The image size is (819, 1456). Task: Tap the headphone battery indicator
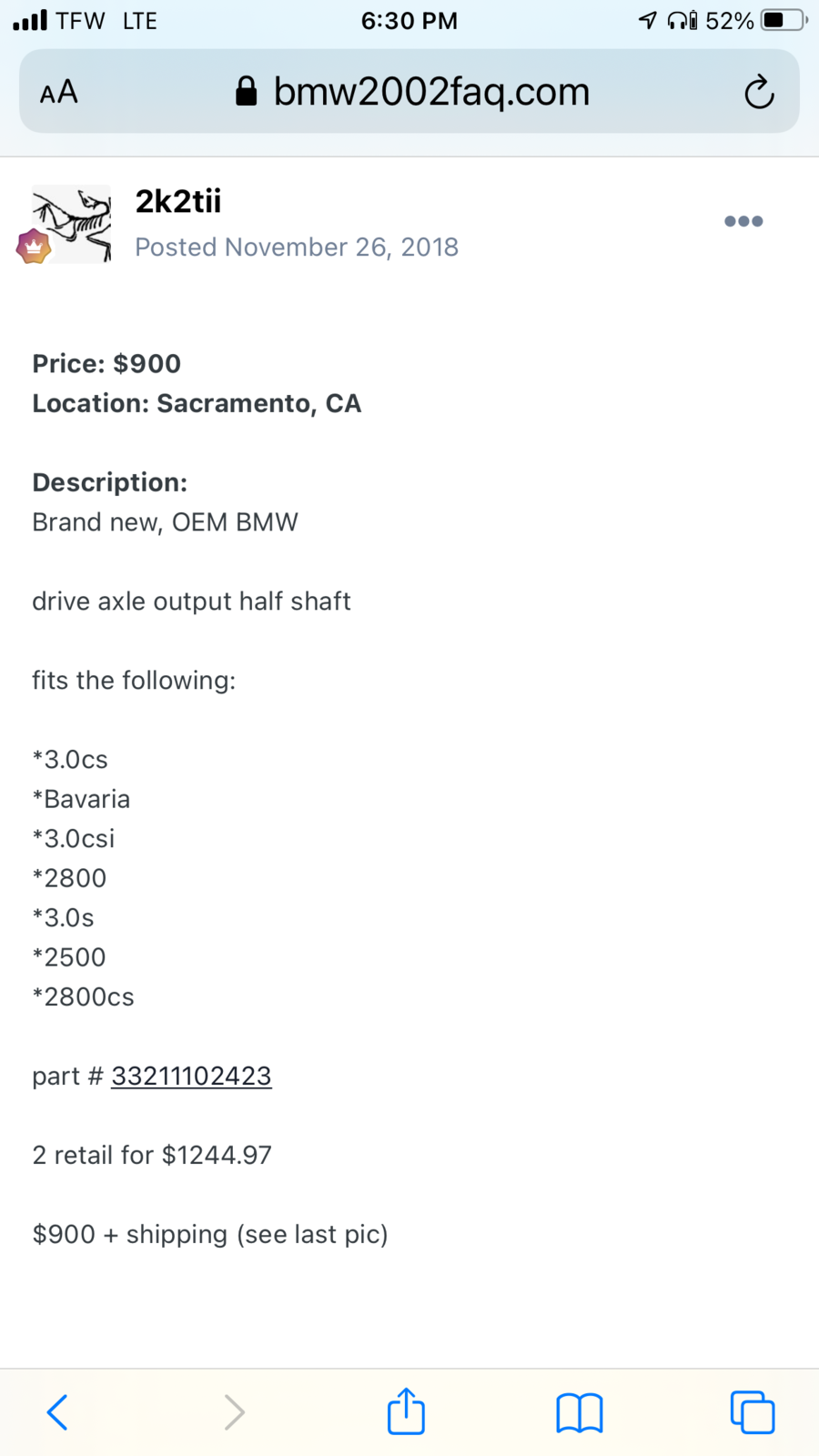click(681, 20)
